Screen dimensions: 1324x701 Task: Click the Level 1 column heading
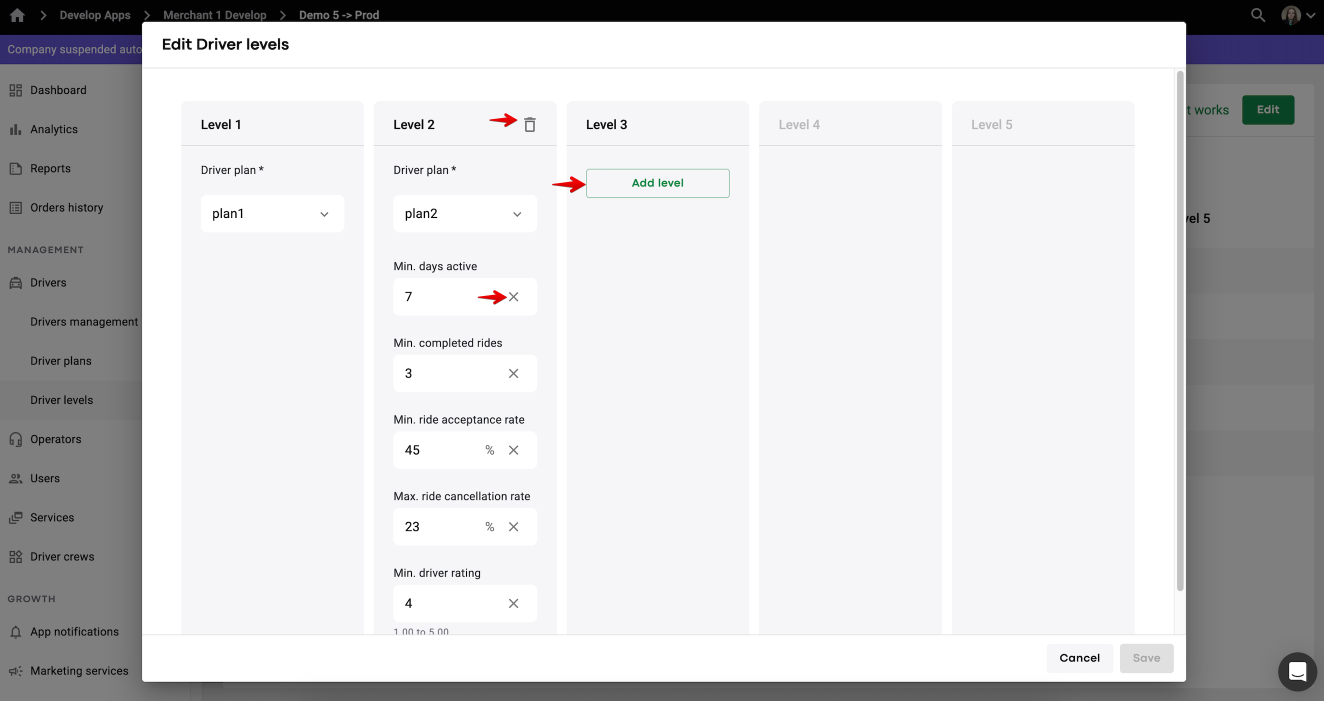(x=221, y=125)
